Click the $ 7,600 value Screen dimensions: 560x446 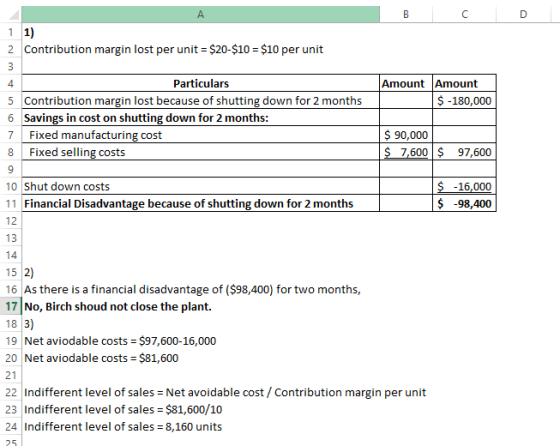tap(406, 152)
